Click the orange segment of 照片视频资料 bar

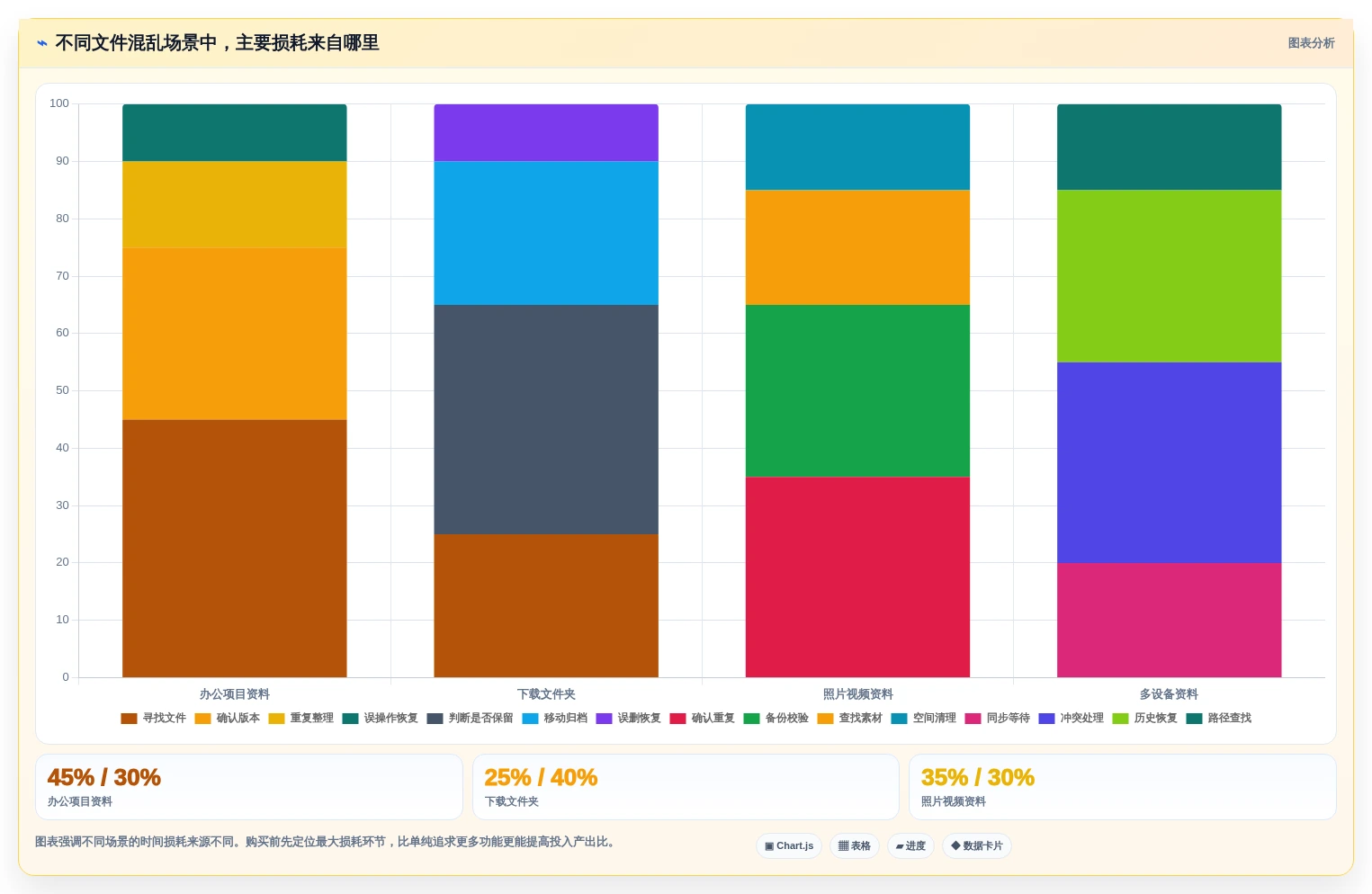pyautogui.click(x=857, y=247)
